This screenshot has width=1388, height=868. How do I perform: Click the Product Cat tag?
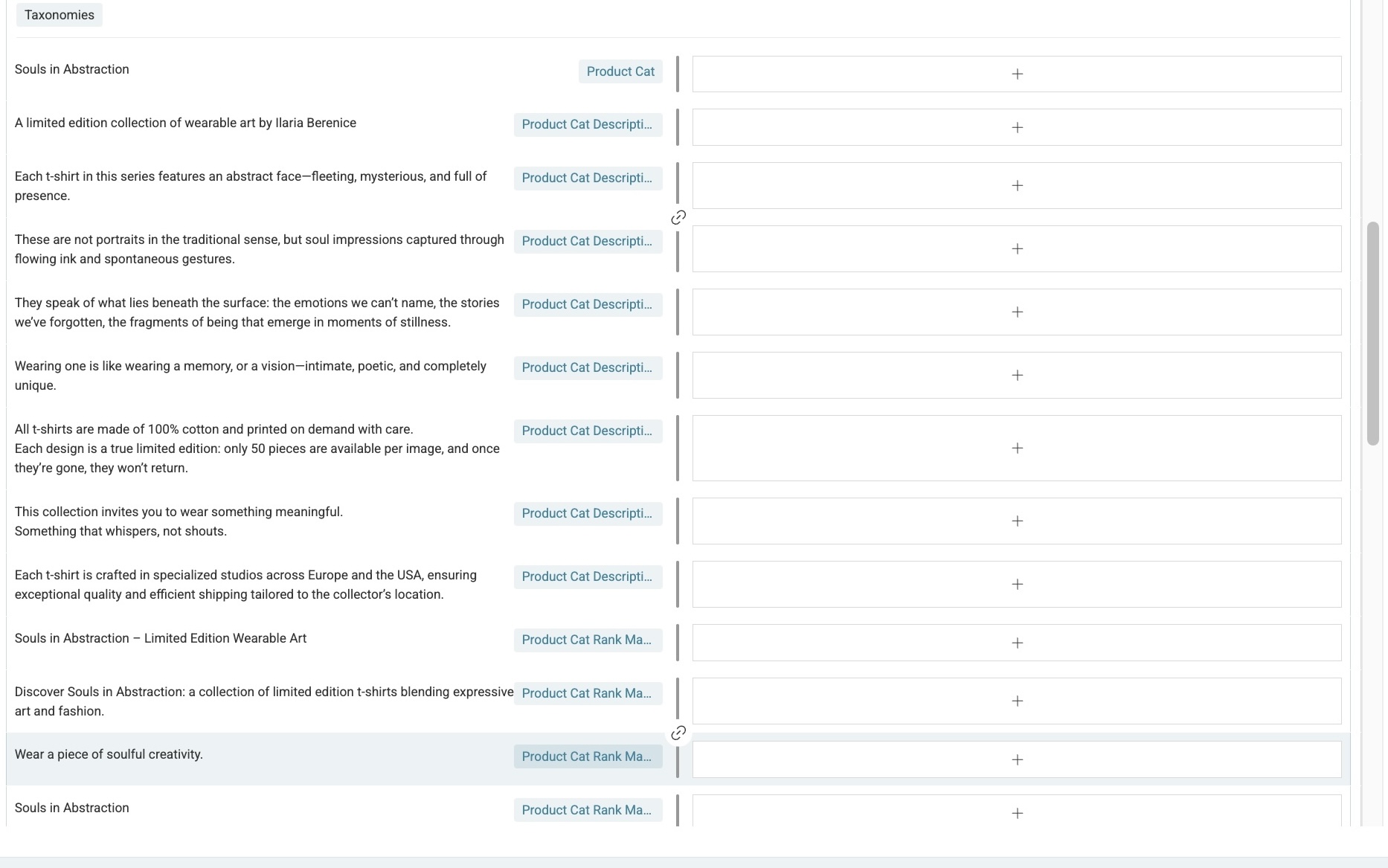(x=620, y=71)
